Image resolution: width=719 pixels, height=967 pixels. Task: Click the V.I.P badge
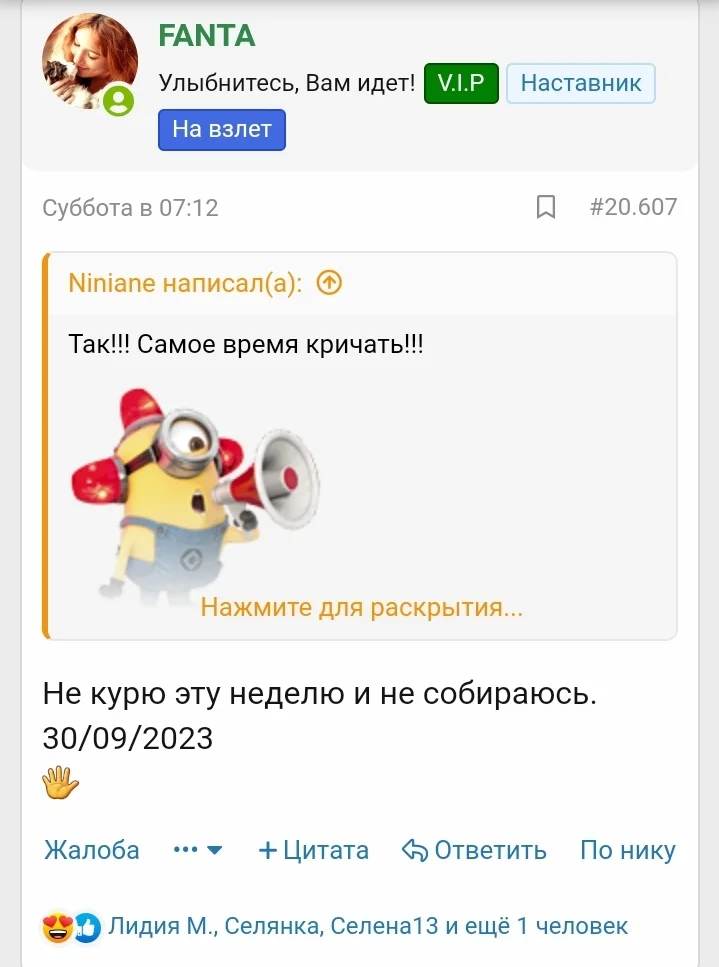[x=461, y=83]
